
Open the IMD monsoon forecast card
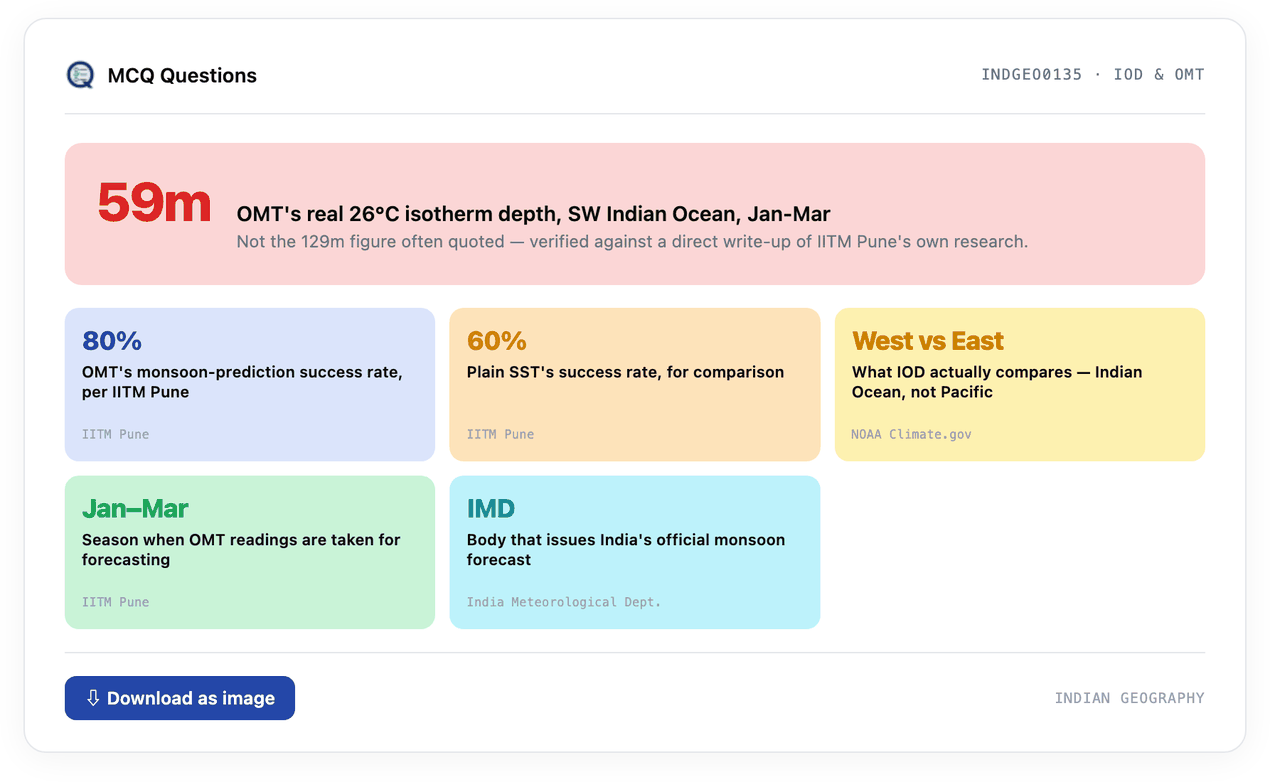[635, 552]
